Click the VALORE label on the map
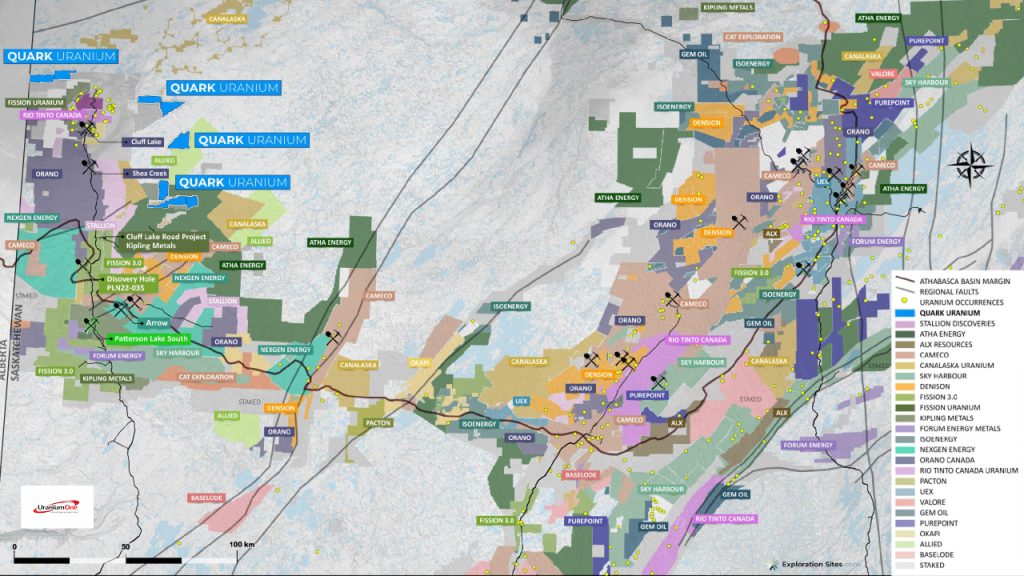 pos(882,74)
